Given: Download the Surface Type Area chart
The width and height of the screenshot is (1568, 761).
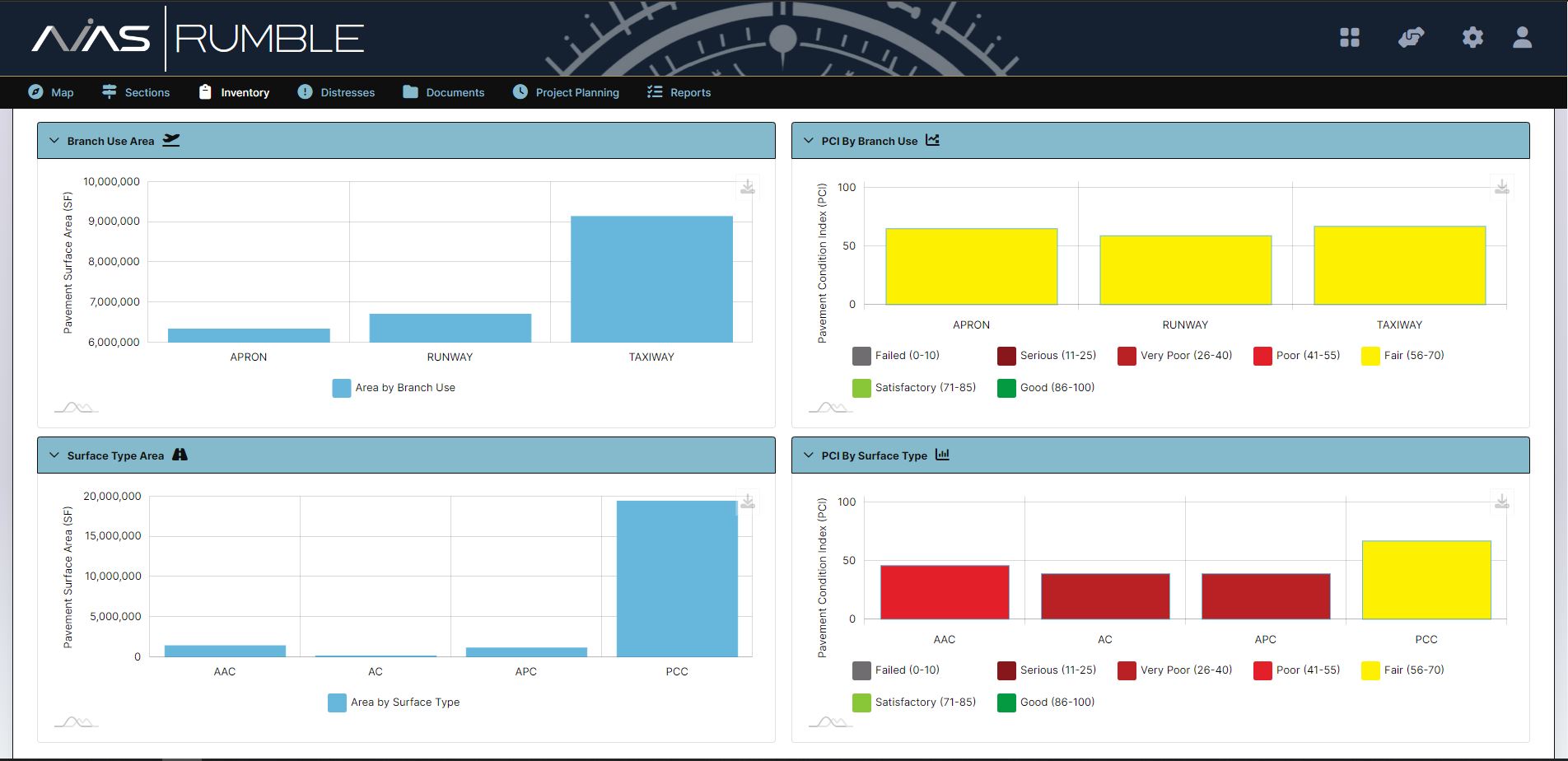Looking at the screenshot, I should coord(747,502).
